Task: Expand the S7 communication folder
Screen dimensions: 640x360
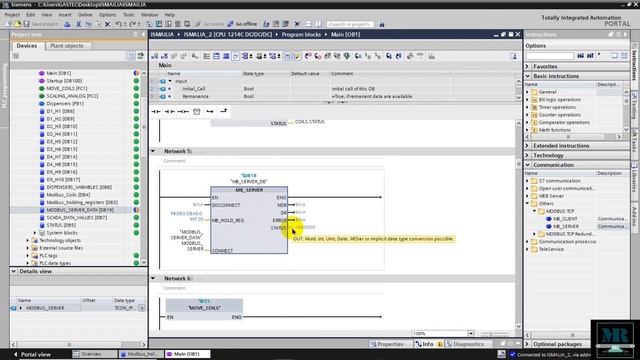Action: pyautogui.click(x=527, y=180)
